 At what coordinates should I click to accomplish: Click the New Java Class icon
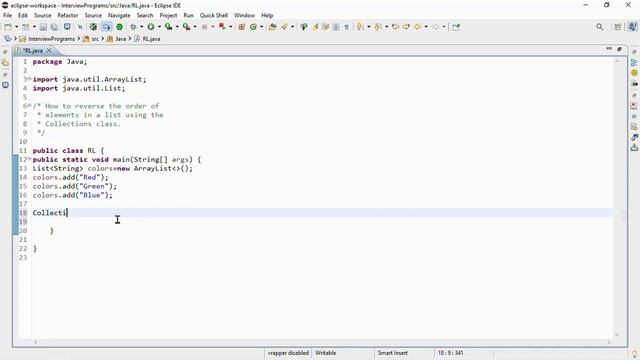(x=253, y=27)
